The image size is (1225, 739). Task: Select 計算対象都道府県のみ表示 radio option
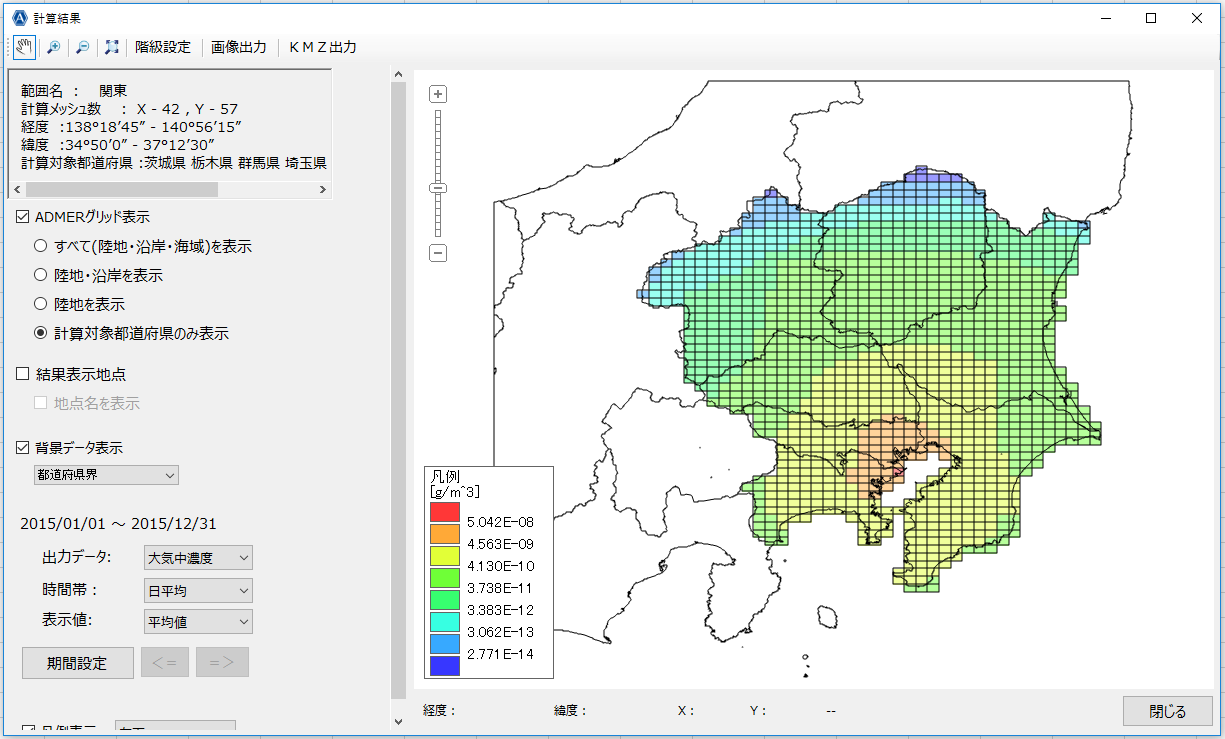click(41, 333)
